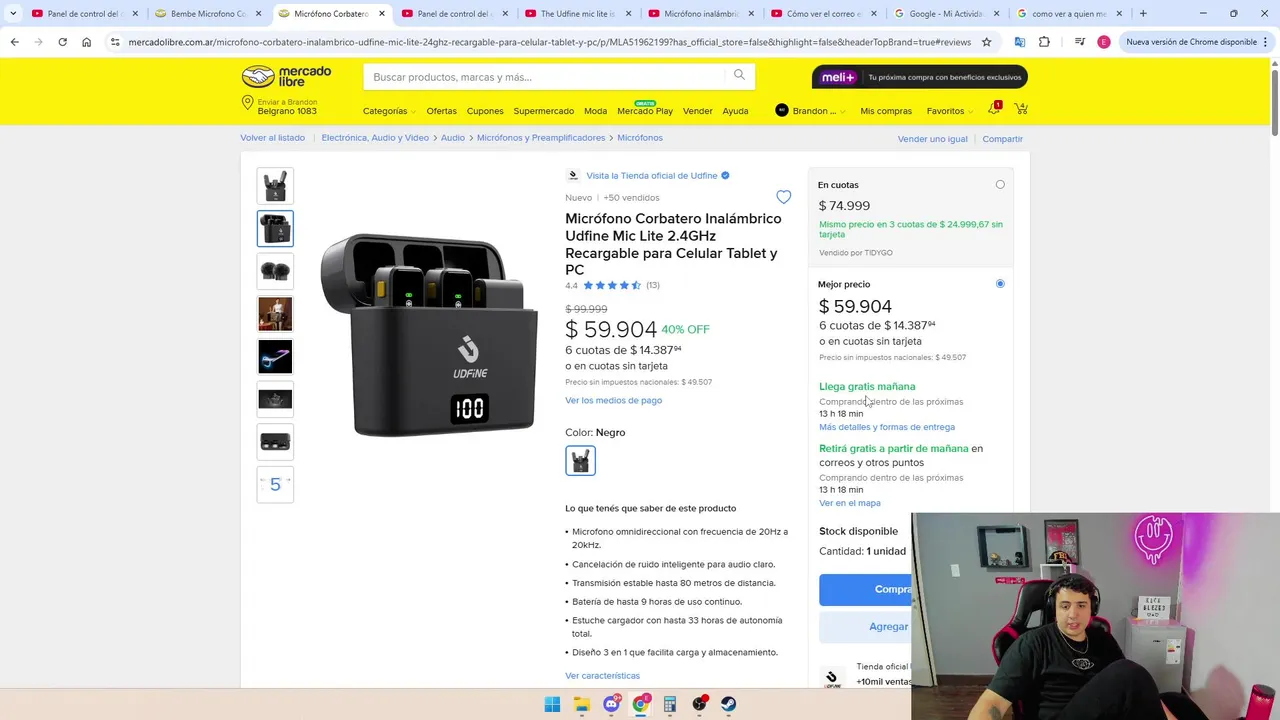
Task: Open the Windows Start menu
Action: (x=552, y=704)
